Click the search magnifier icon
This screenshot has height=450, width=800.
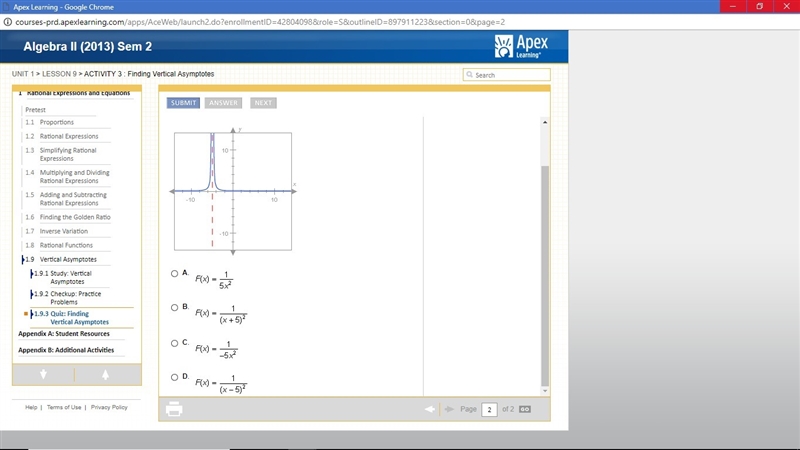[469, 74]
